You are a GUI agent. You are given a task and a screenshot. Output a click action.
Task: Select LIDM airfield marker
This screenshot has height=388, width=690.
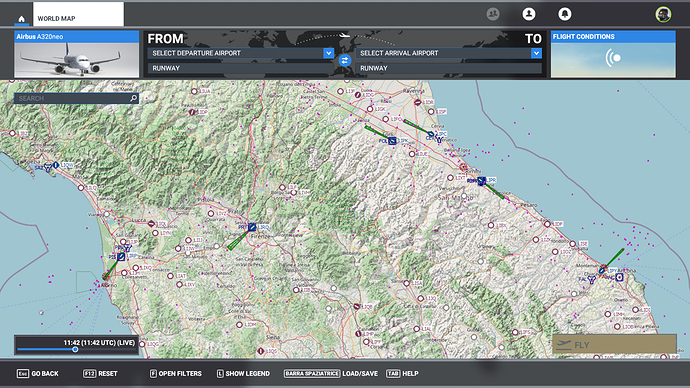pos(239,325)
